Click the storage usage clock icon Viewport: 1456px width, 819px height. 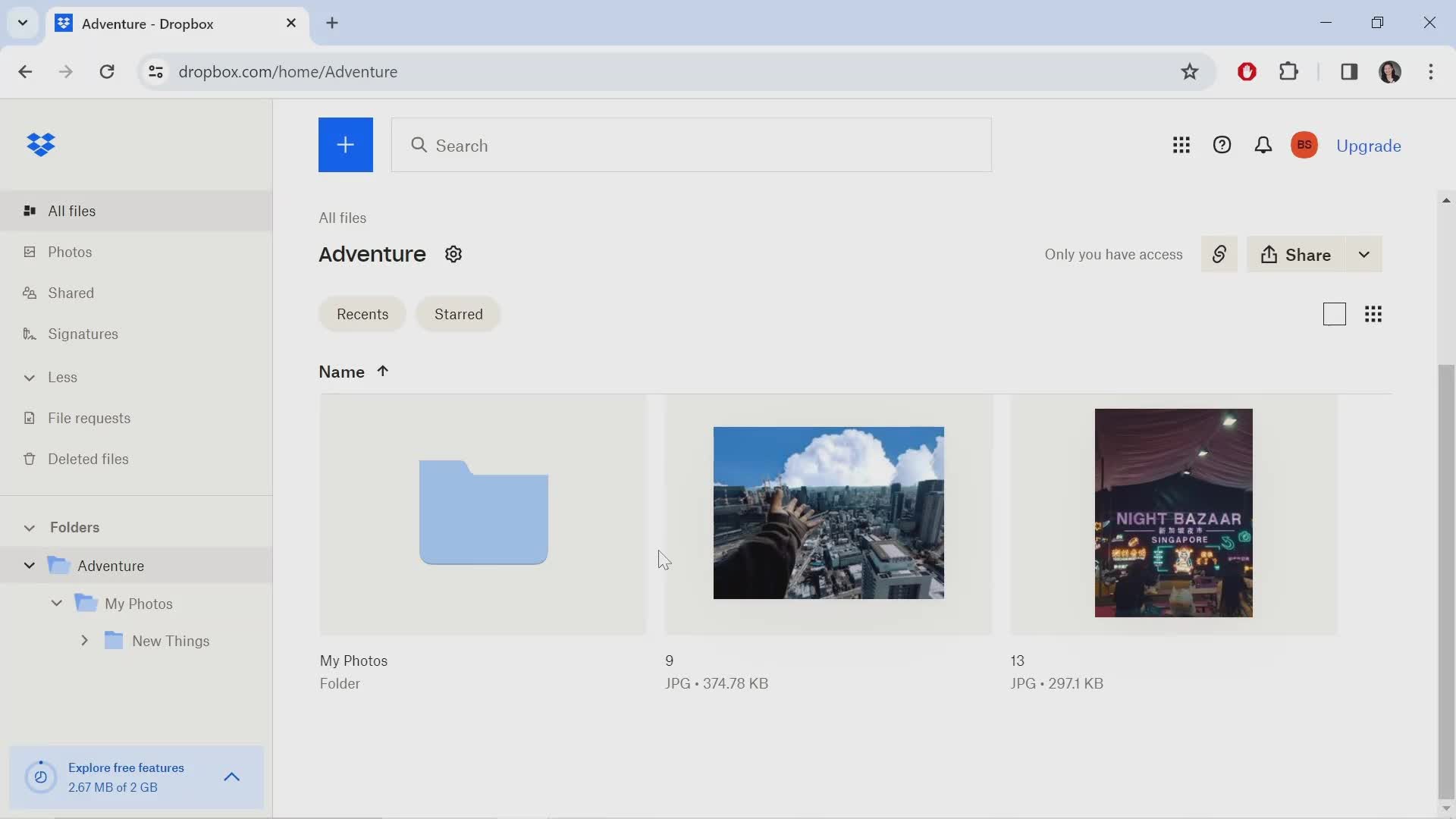coord(41,777)
